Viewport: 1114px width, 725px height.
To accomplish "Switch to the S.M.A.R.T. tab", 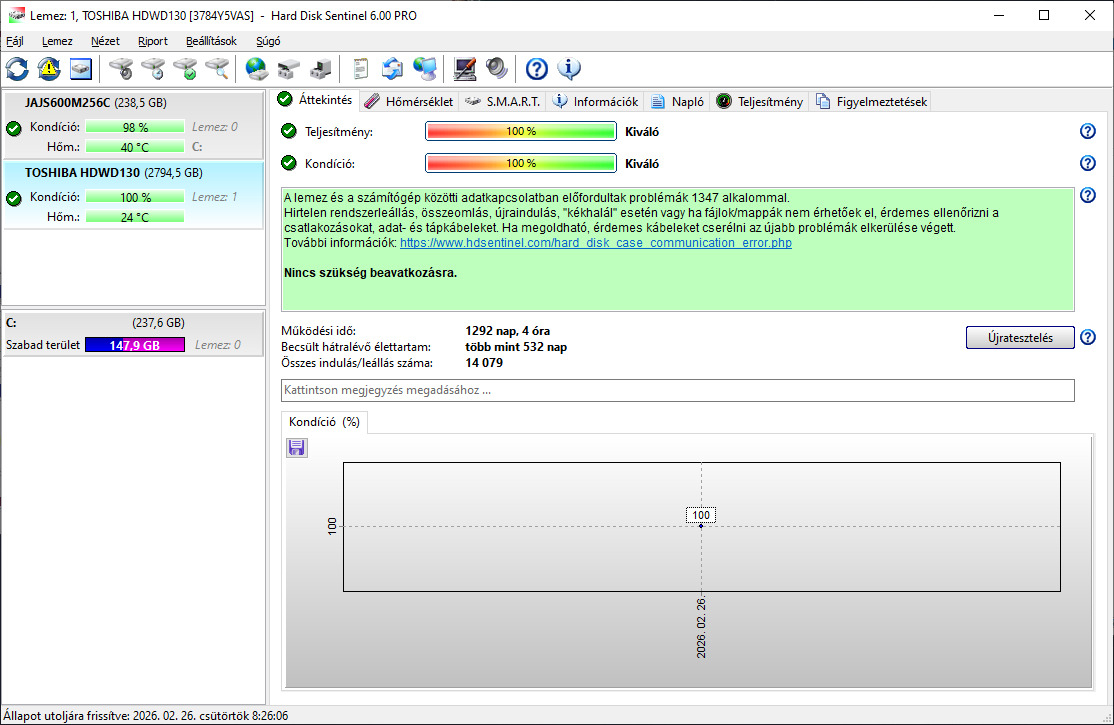I will click(503, 101).
